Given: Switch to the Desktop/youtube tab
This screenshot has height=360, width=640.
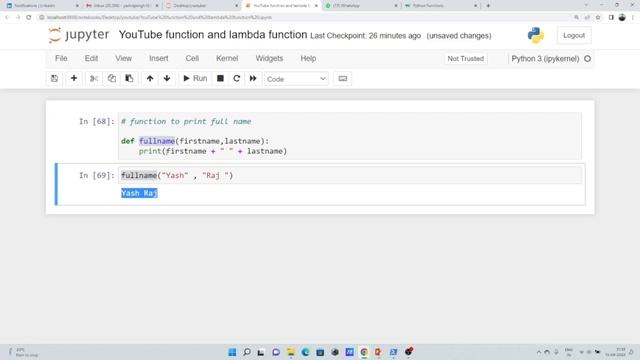Looking at the screenshot, I should (x=201, y=6).
